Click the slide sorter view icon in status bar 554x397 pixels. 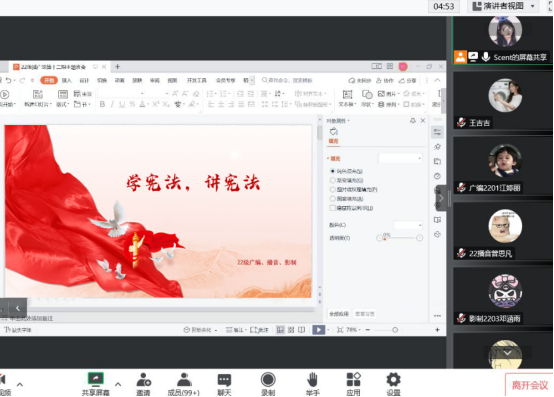pyautogui.click(x=291, y=330)
